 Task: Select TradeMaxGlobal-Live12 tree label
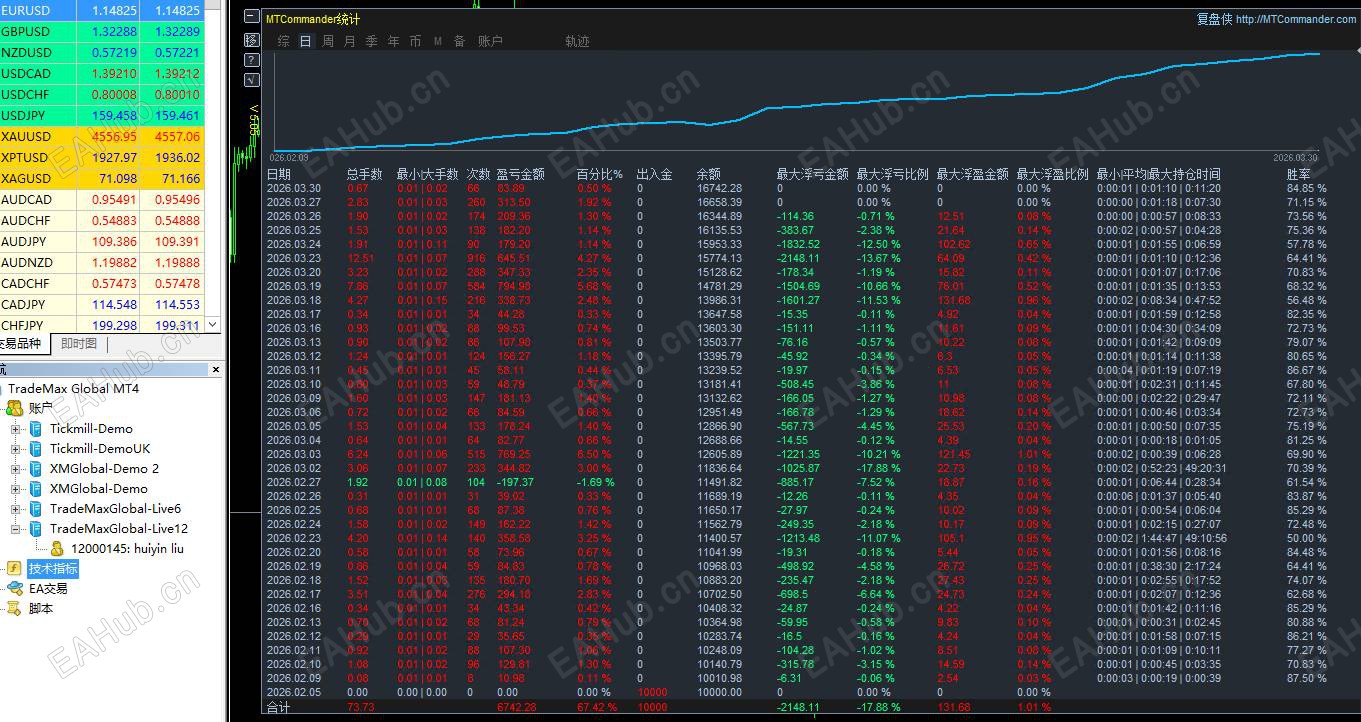tap(119, 528)
